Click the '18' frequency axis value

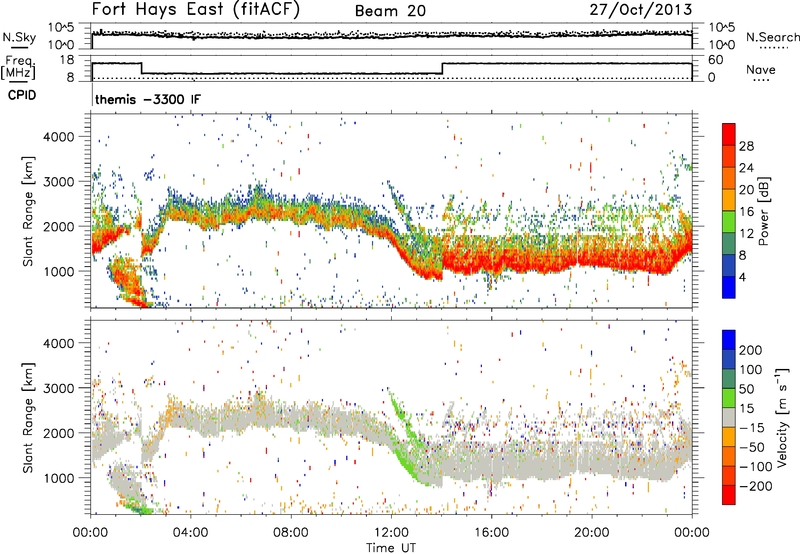tap(67, 60)
